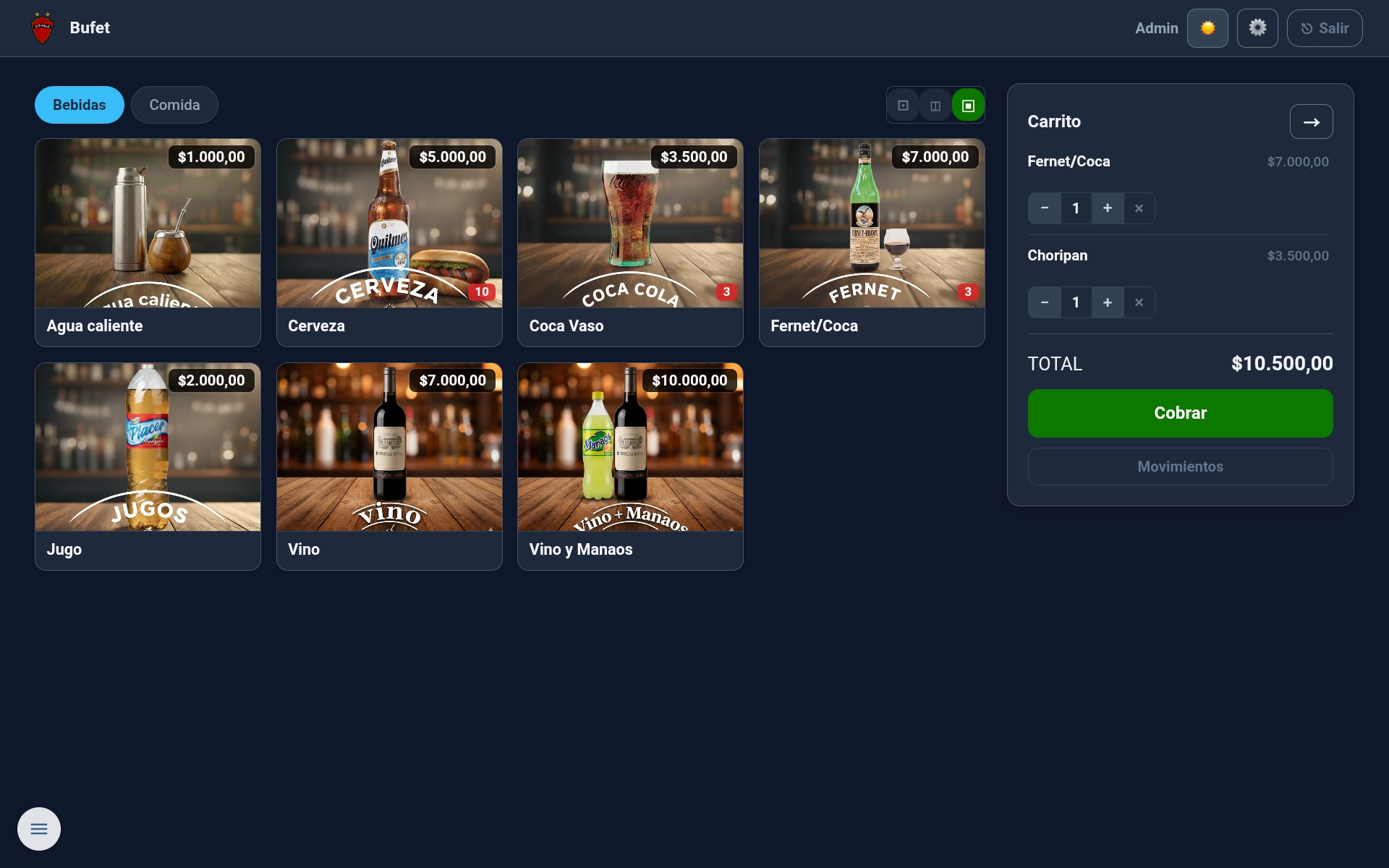The width and height of the screenshot is (1389, 868).
Task: Click the $2.000,00 price on Jugo
Action: (211, 380)
